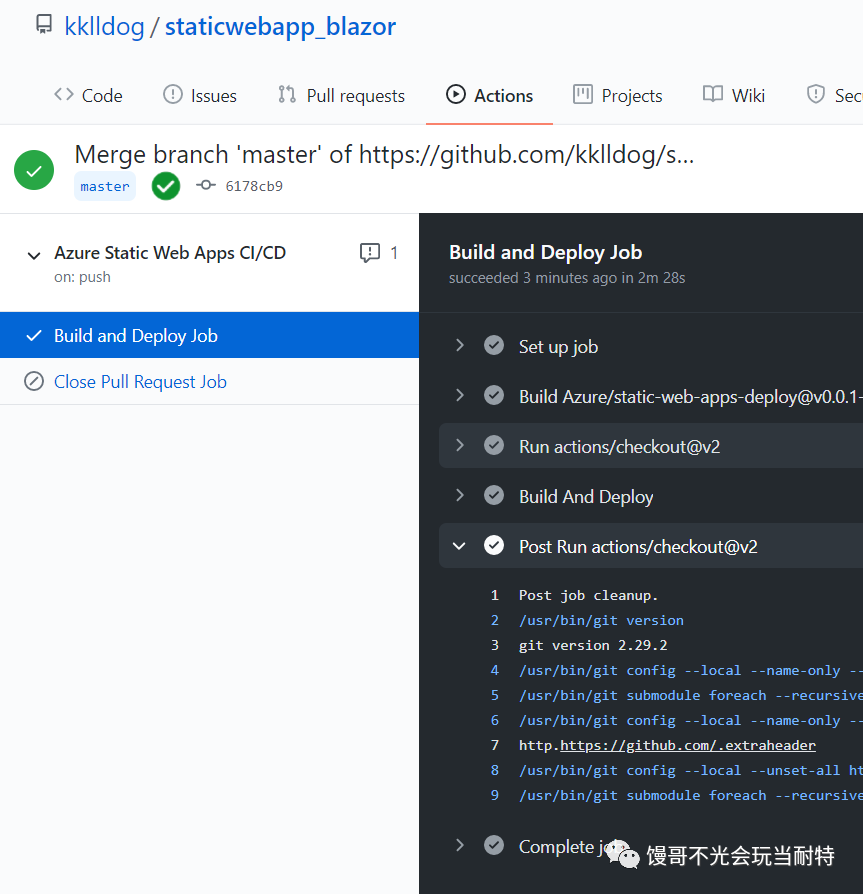
Task: Click the repository icon beside kklldog
Action: tap(44, 25)
